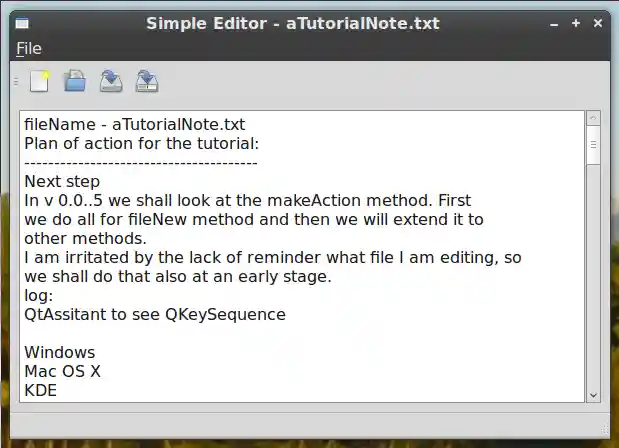Click the 'QtAssitant to see QKeySequence' line
619x448 pixels.
pyautogui.click(x=155, y=314)
